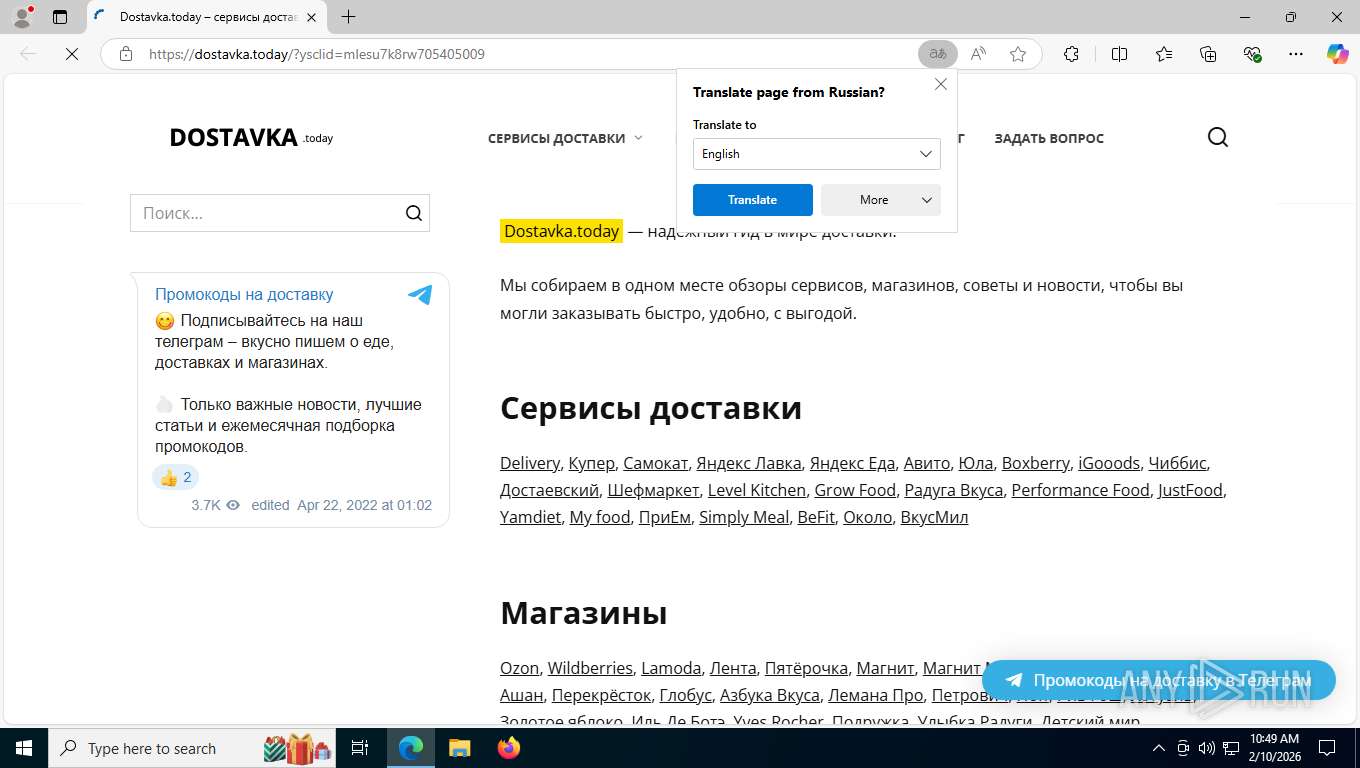Open the ВкусМил link
This screenshot has height=768, width=1360.
click(934, 517)
